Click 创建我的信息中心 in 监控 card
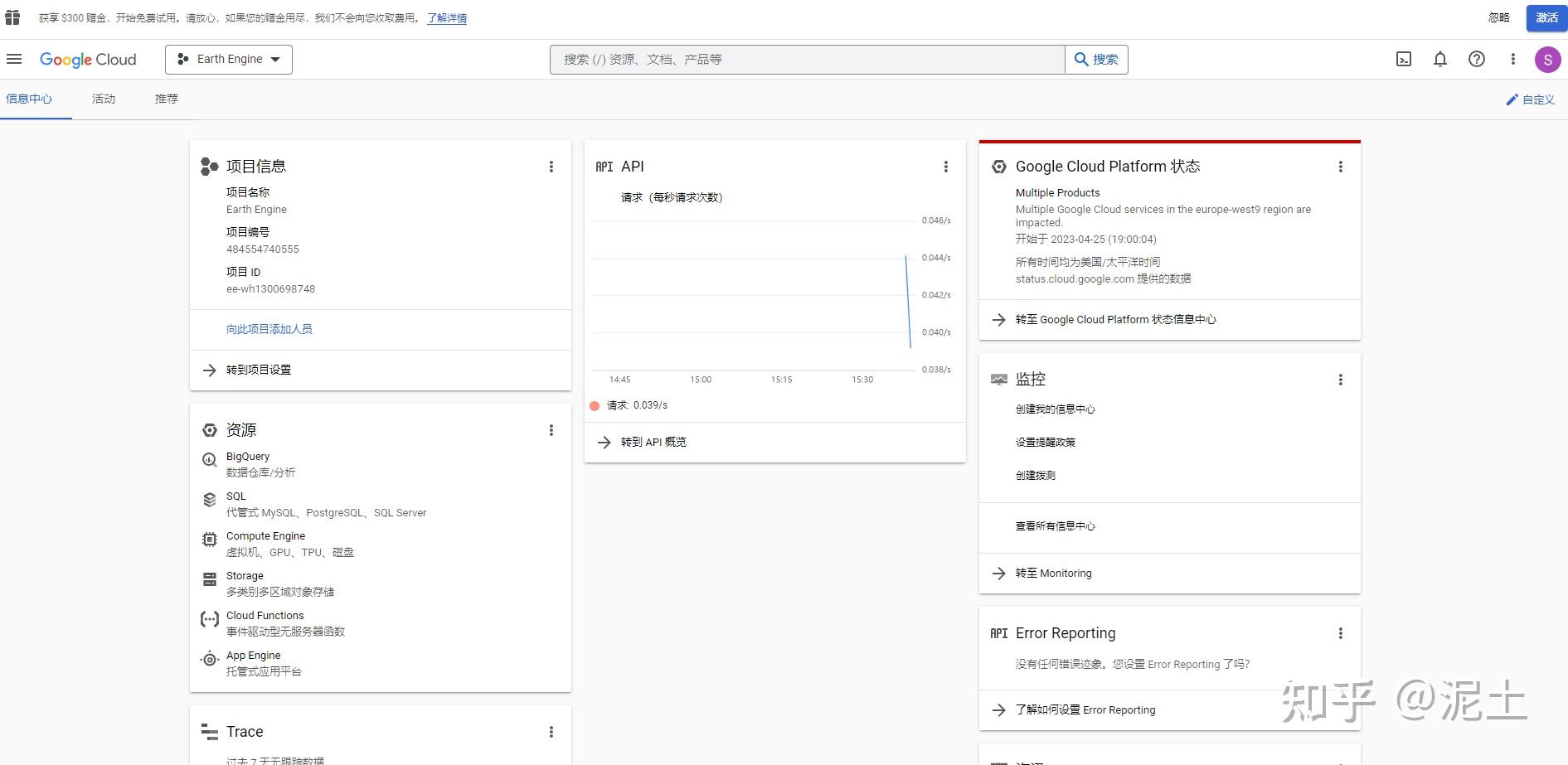The height and width of the screenshot is (765, 1568). pos(1056,409)
